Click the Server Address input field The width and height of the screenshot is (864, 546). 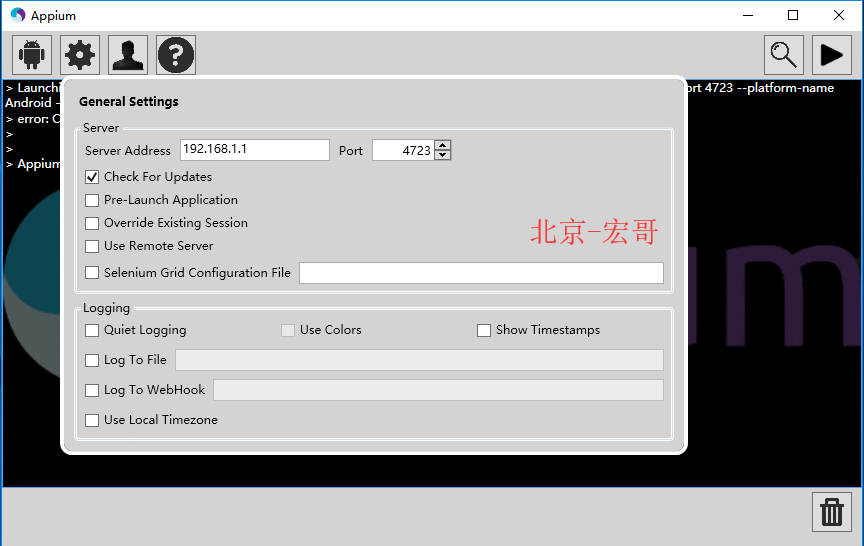click(255, 150)
